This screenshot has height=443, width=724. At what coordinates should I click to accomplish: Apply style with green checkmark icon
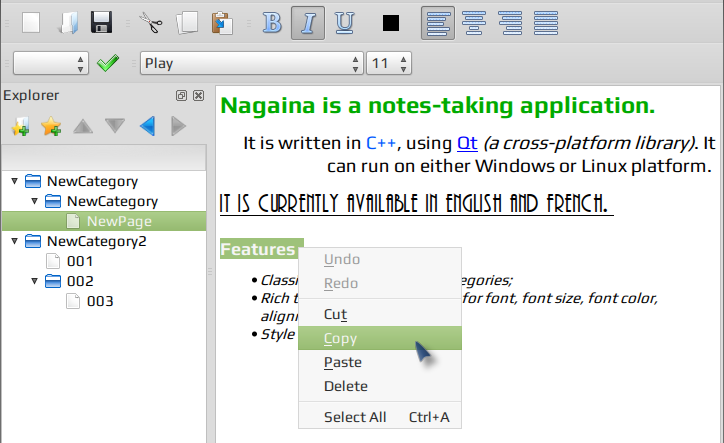coord(108,63)
